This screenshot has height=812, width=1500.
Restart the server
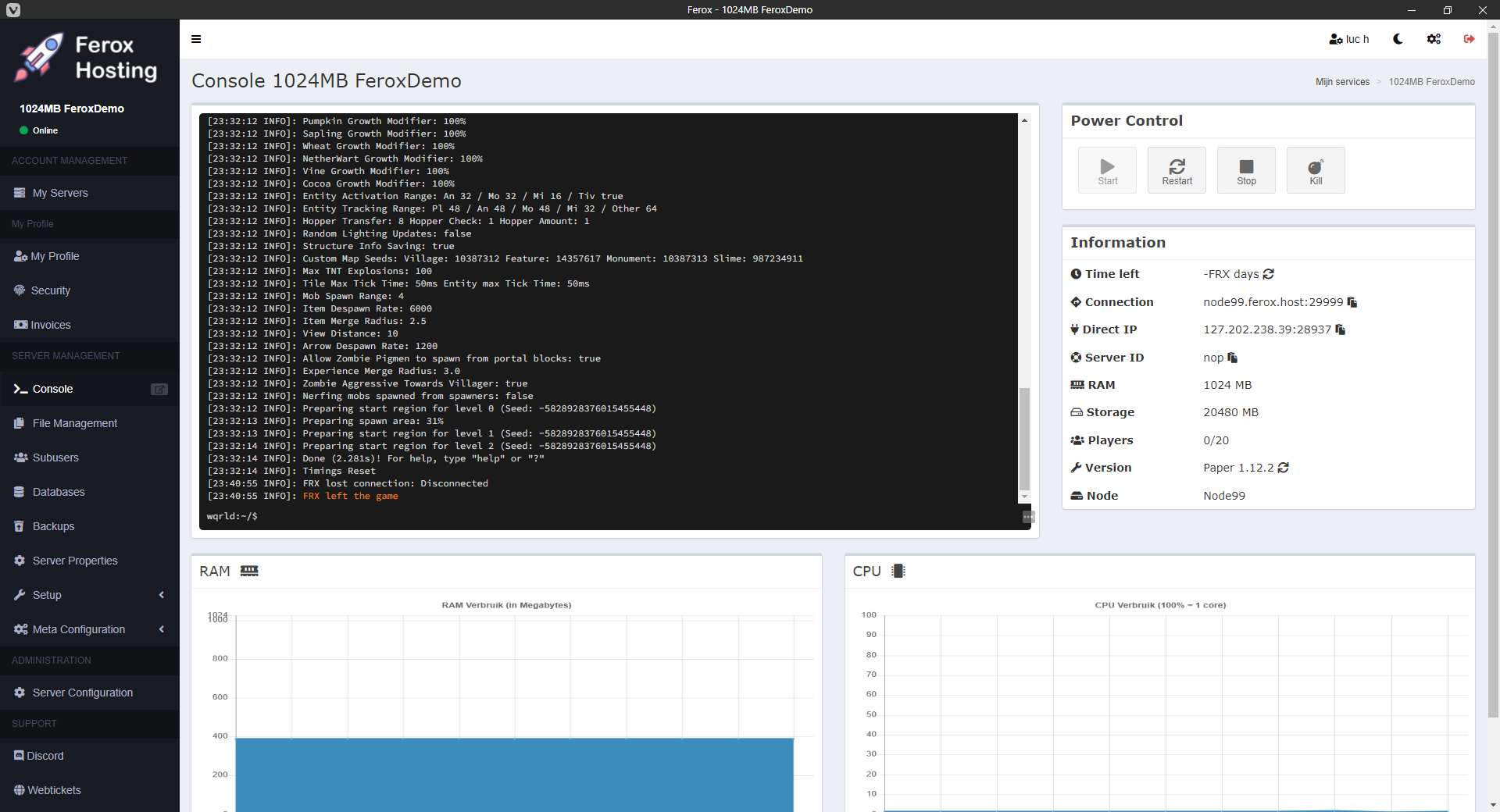click(1177, 170)
